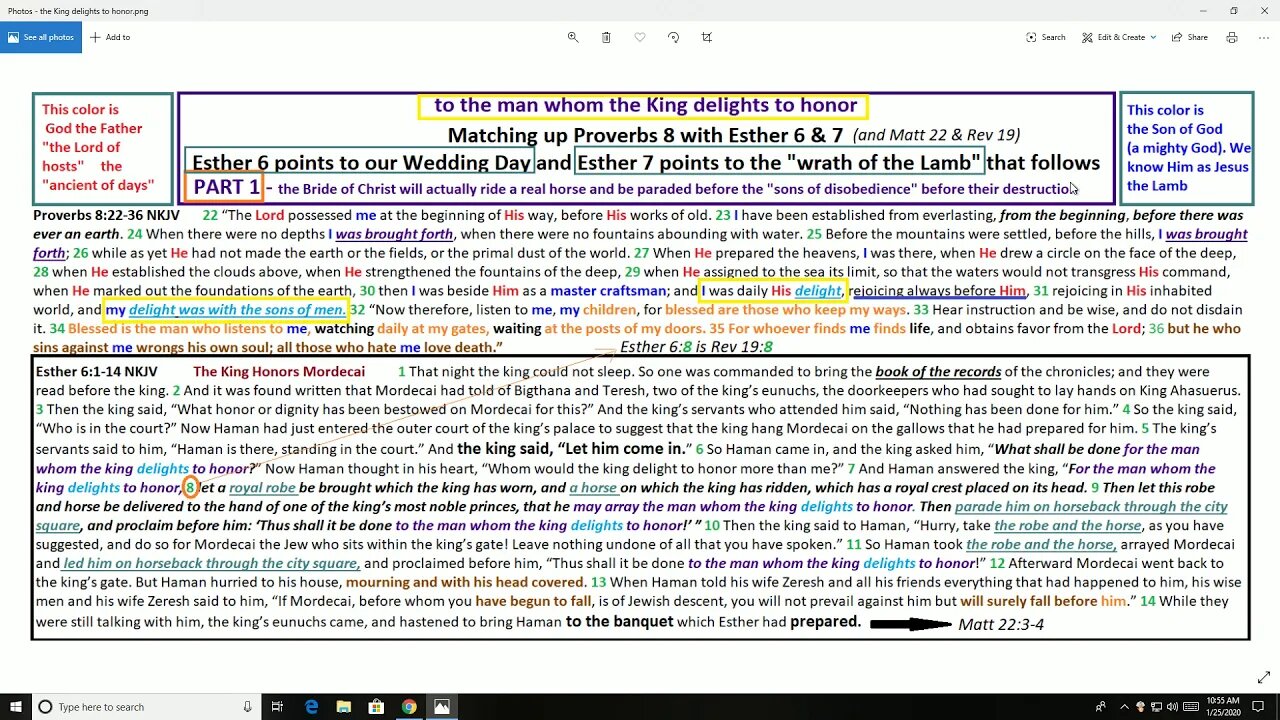The width and height of the screenshot is (1280, 720).
Task: Expand the Edit & Create dropdown
Action: [1118, 37]
